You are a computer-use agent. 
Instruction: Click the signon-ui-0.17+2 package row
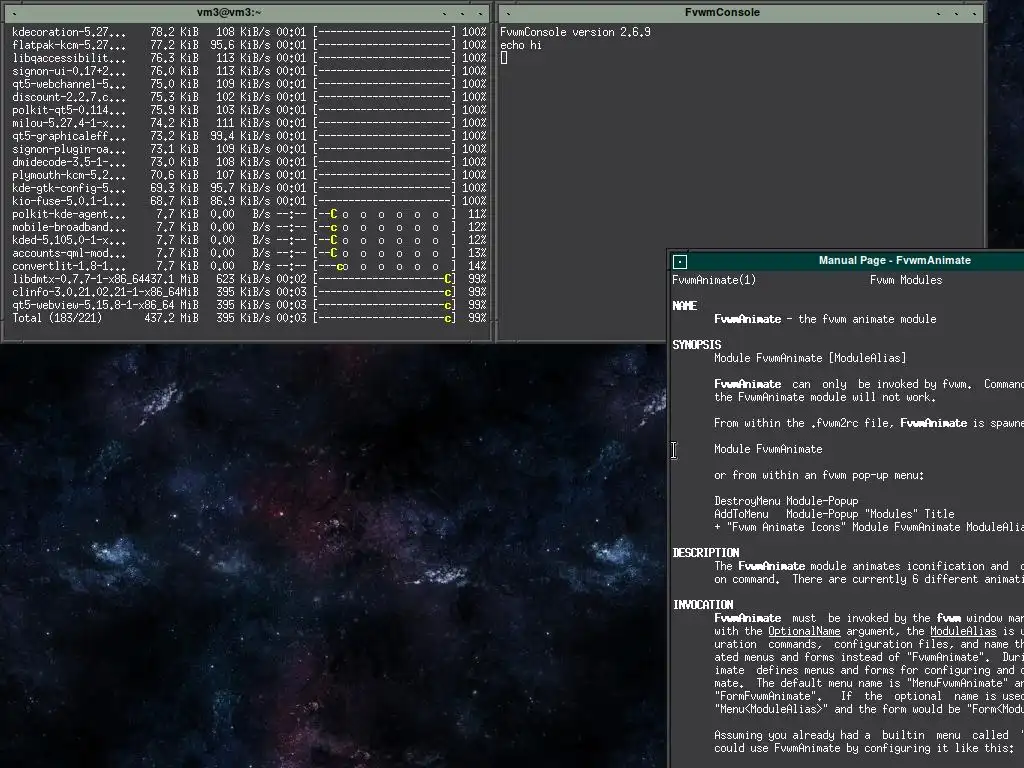[x=249, y=71]
